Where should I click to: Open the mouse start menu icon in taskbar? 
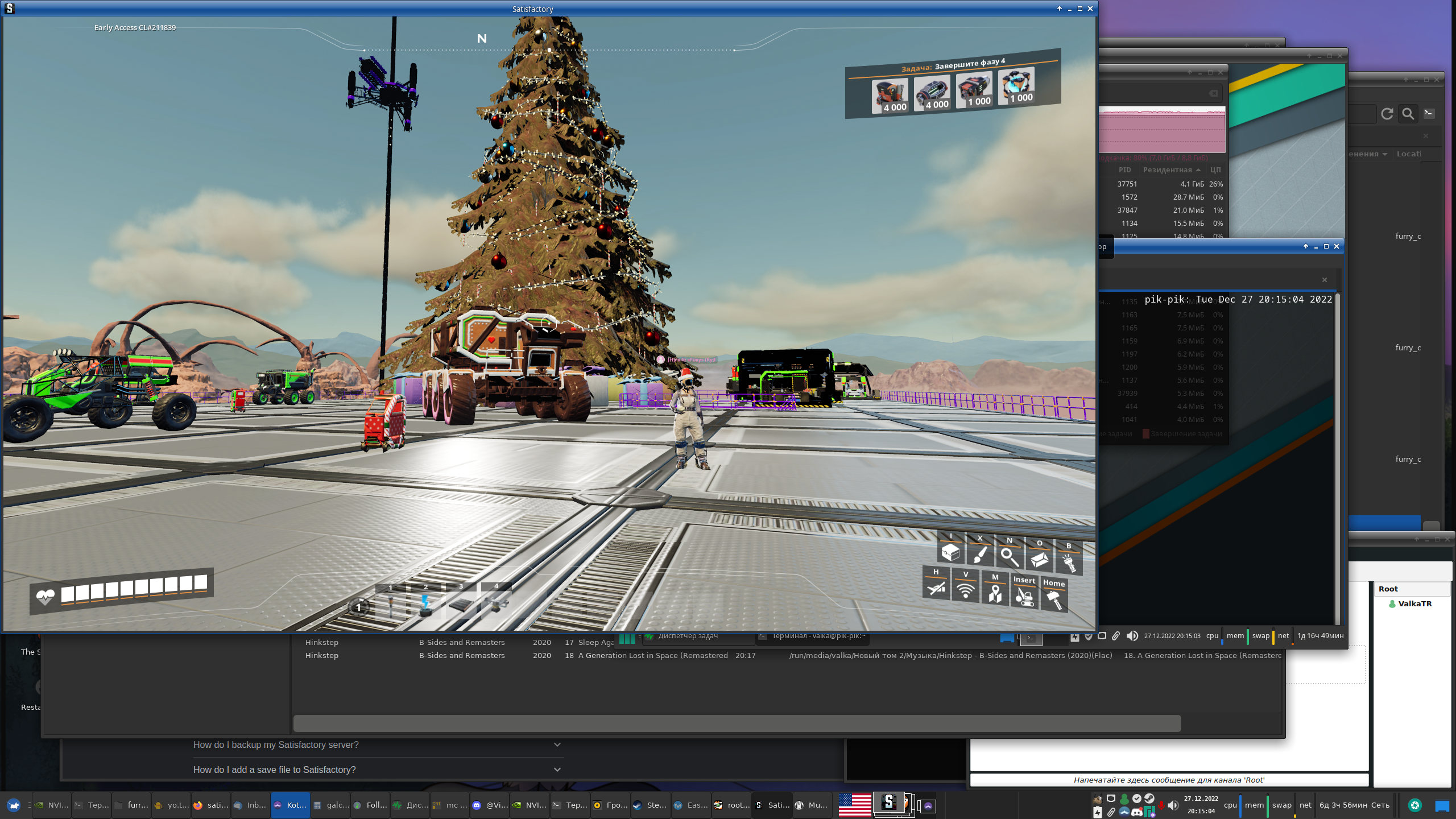tap(14, 805)
